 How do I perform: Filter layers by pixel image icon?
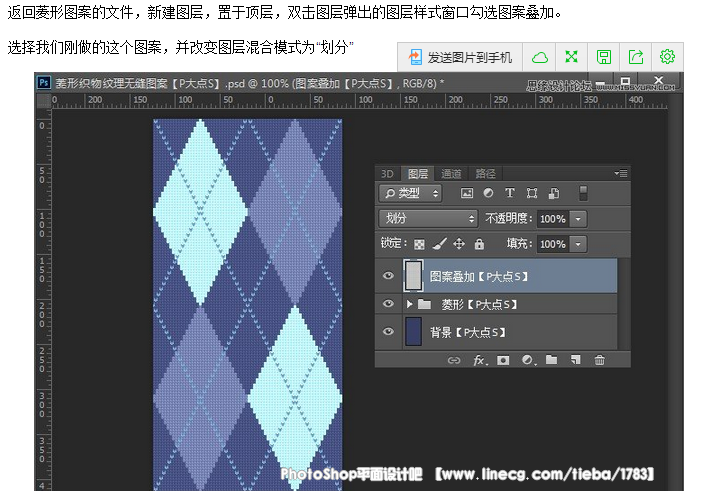(x=467, y=193)
